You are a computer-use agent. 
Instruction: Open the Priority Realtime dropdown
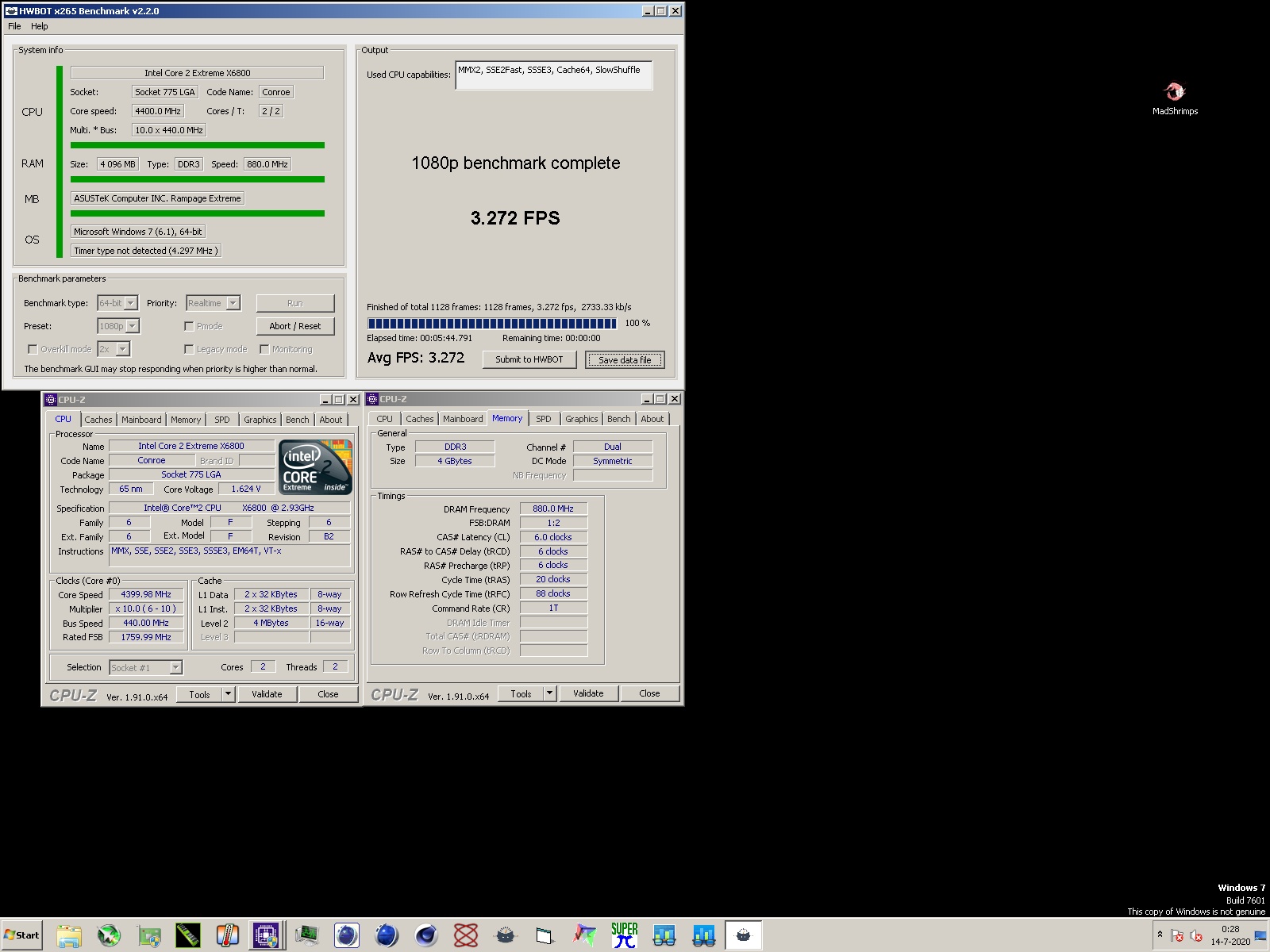[x=214, y=303]
